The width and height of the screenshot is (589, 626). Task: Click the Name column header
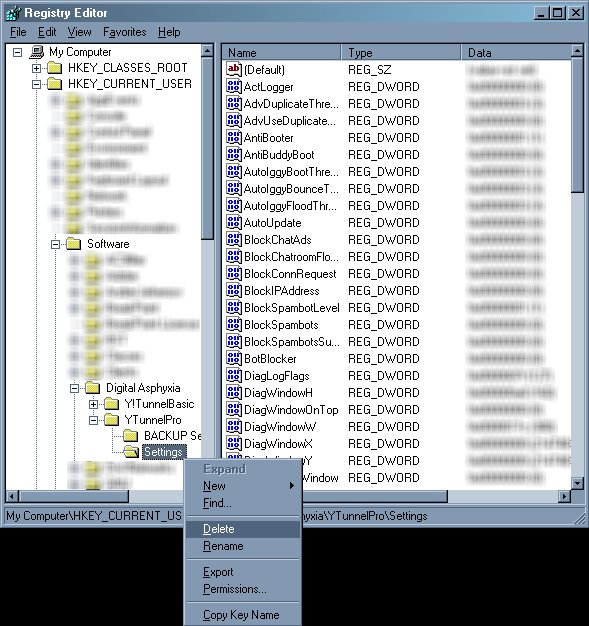pos(282,53)
